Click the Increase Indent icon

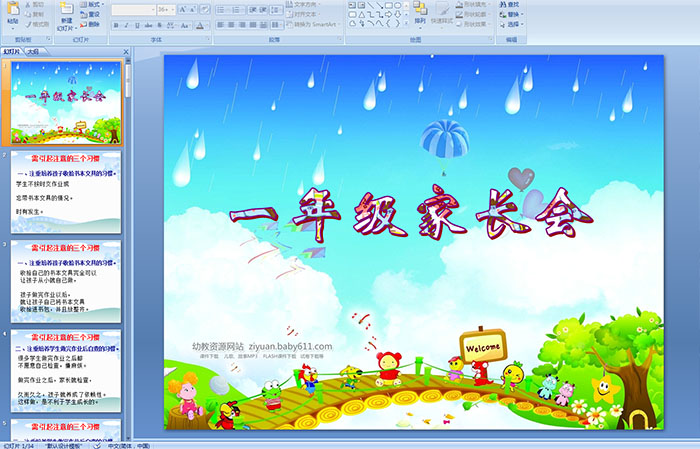point(263,10)
